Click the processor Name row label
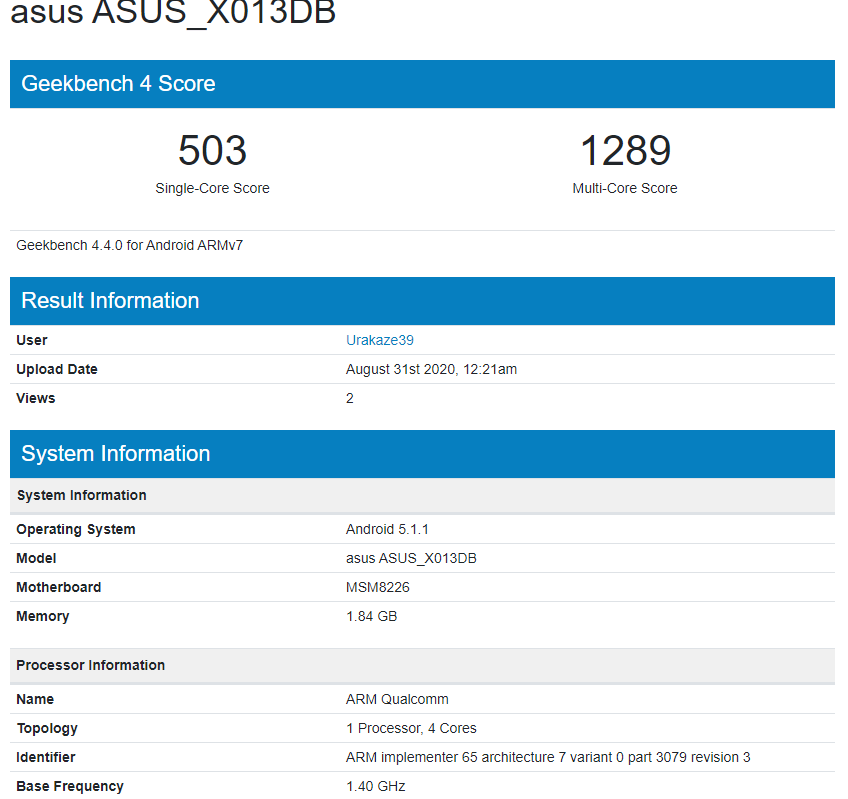 [35, 699]
